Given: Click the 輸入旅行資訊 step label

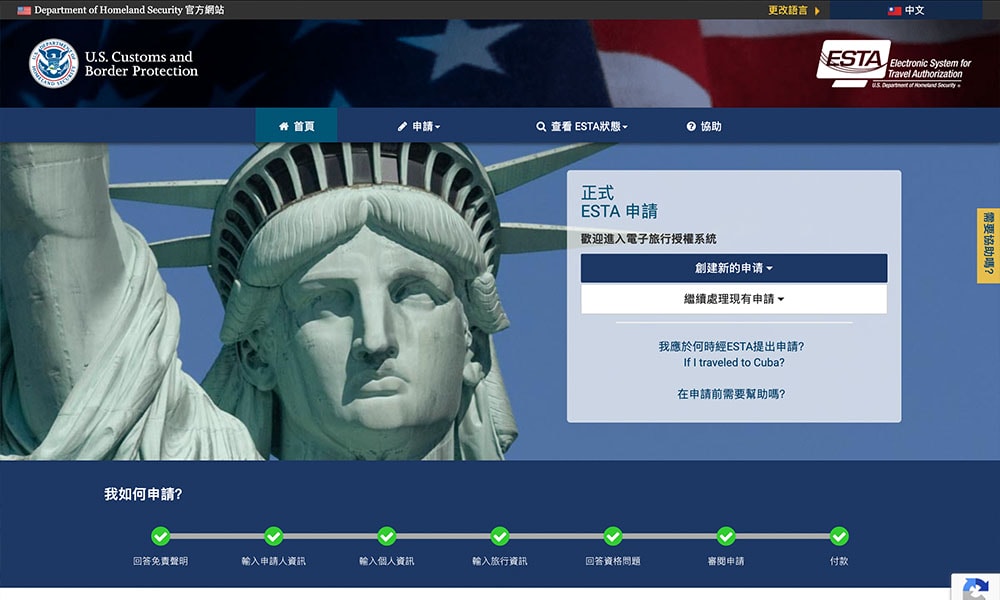Looking at the screenshot, I should [x=500, y=561].
